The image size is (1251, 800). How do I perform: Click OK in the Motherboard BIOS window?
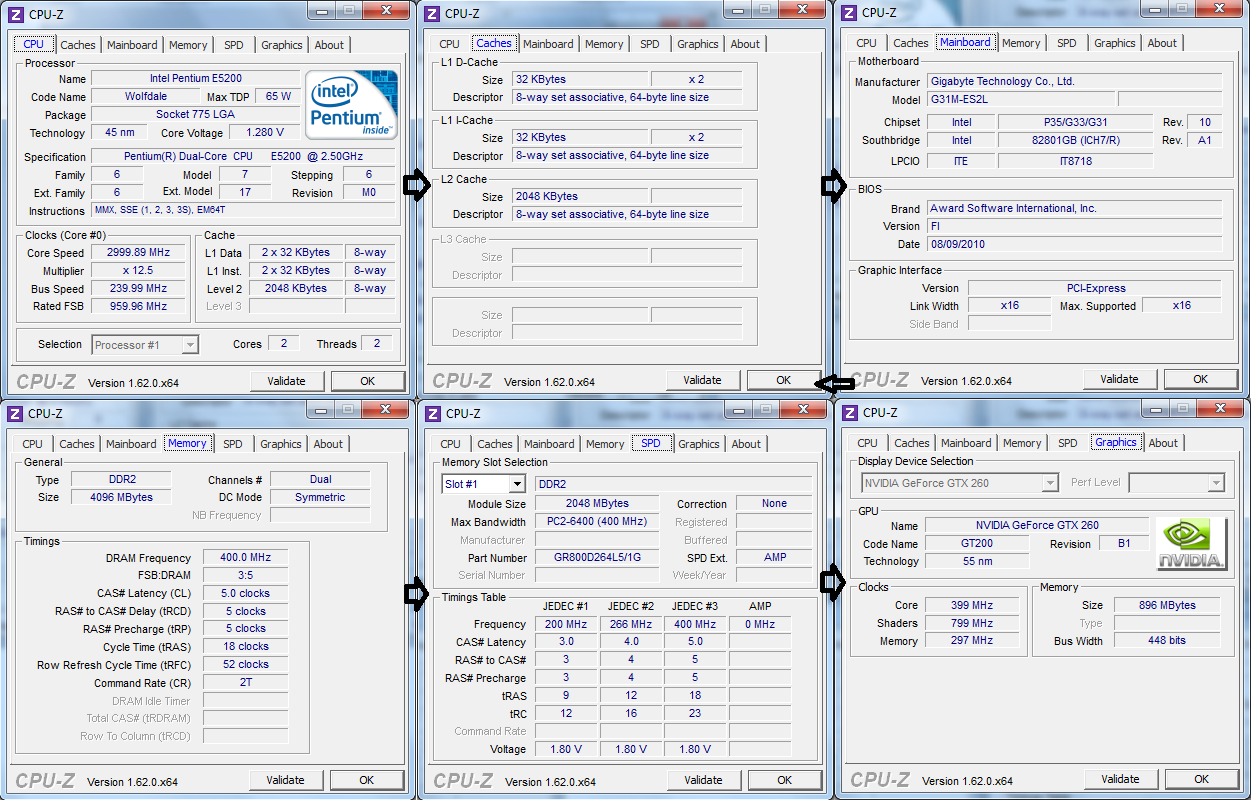pyautogui.click(x=1201, y=379)
